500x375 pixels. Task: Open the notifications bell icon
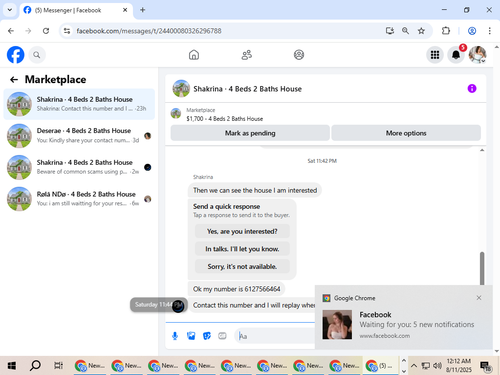pos(456,55)
